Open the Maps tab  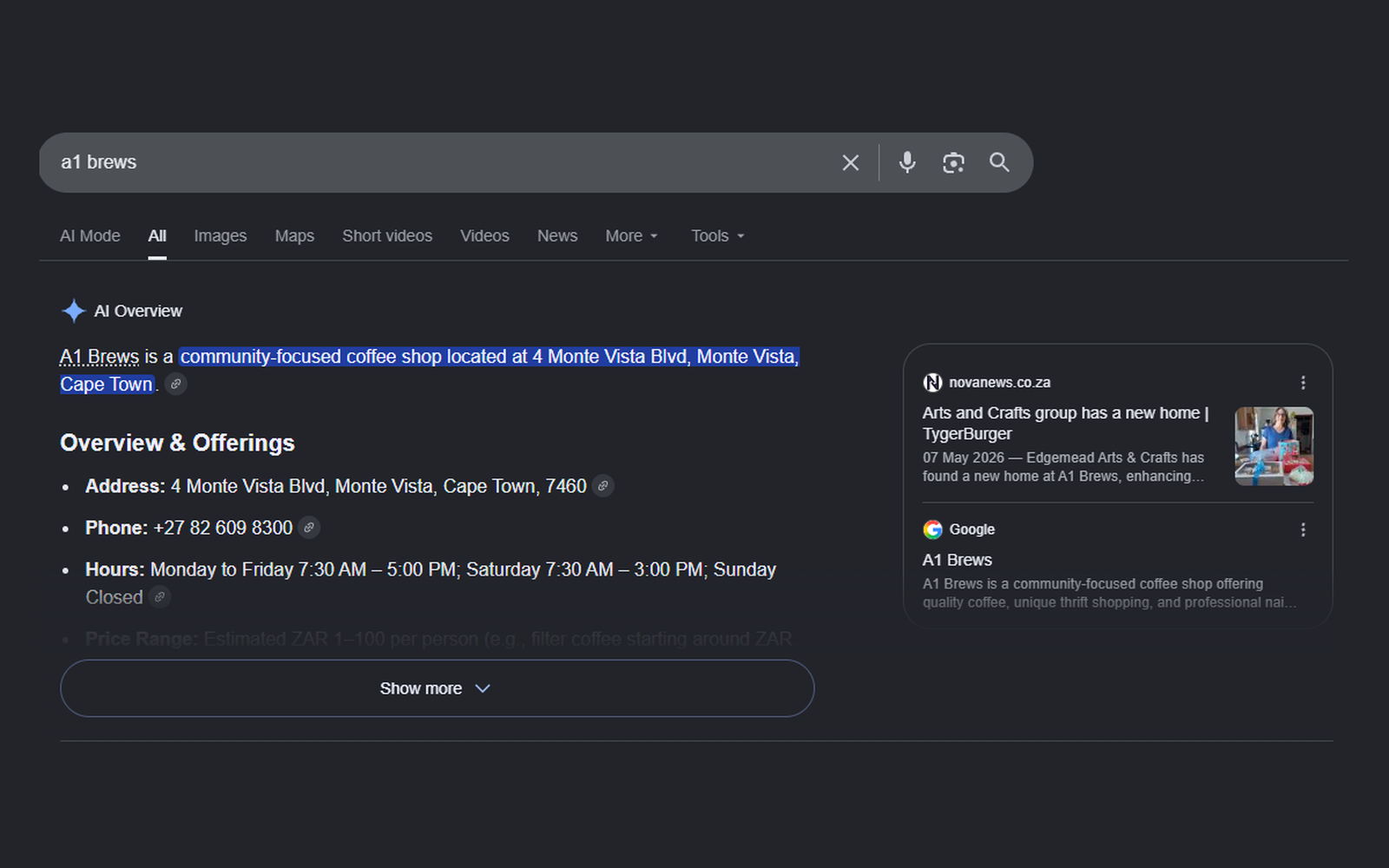(x=294, y=236)
